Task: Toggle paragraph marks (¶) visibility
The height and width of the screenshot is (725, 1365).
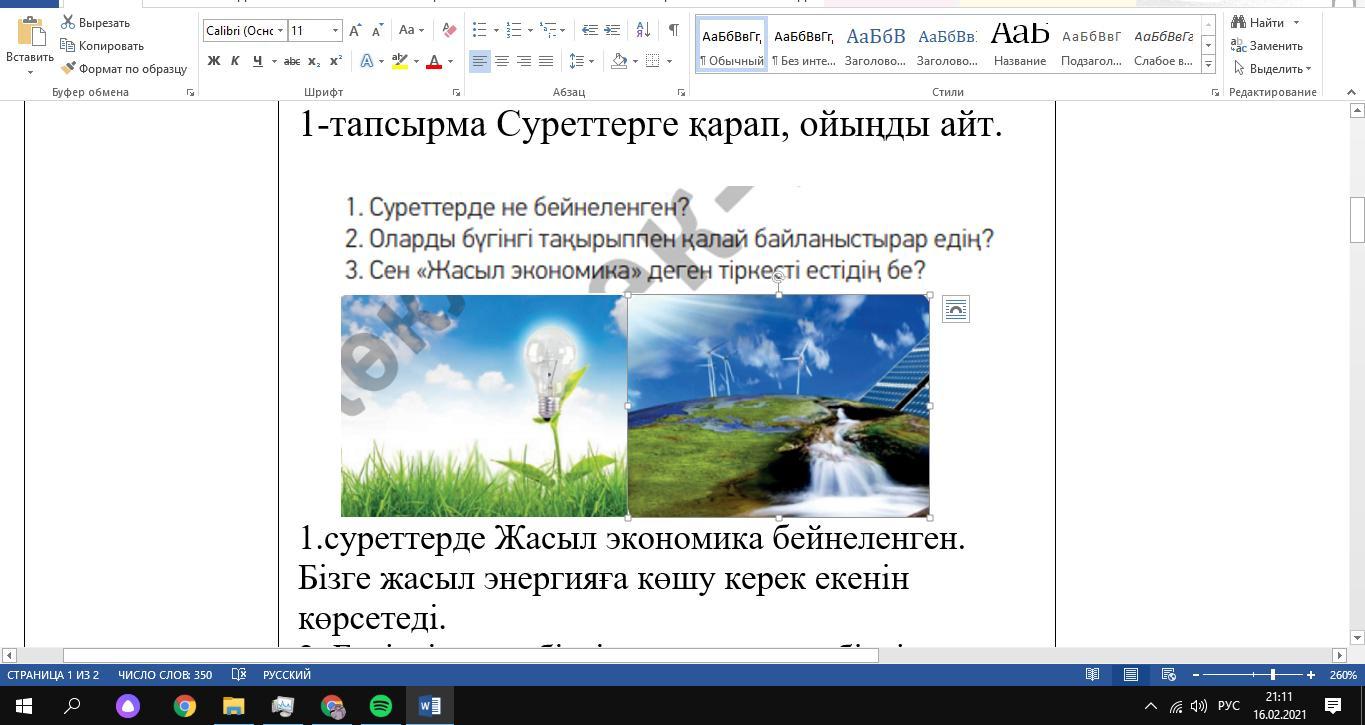Action: 674,30
